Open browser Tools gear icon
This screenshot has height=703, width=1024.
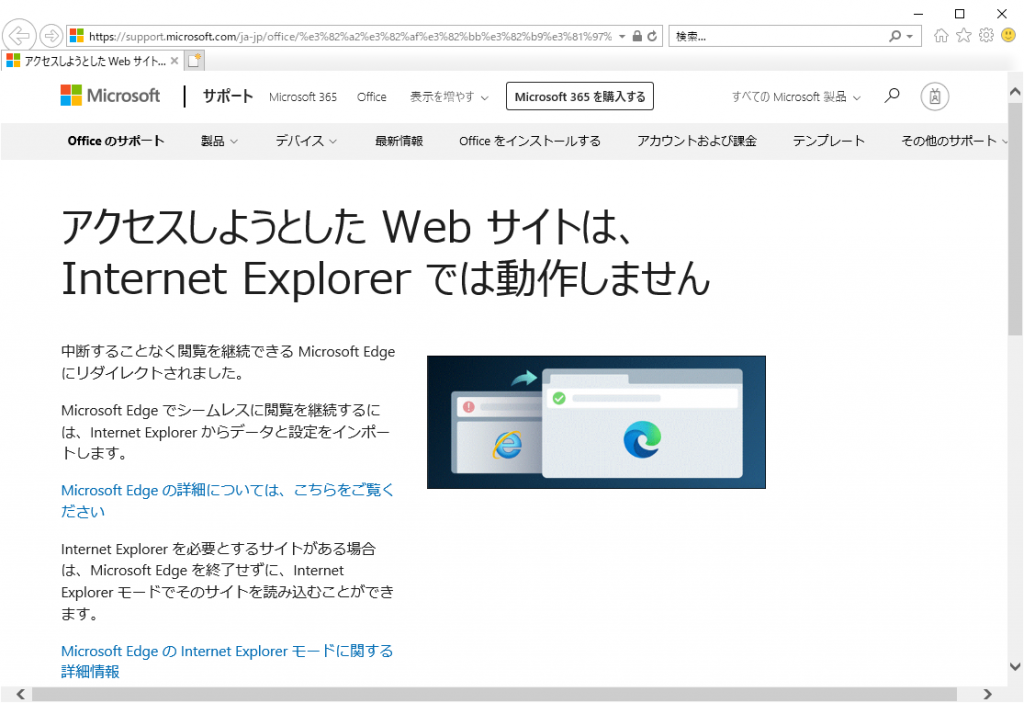coord(985,35)
